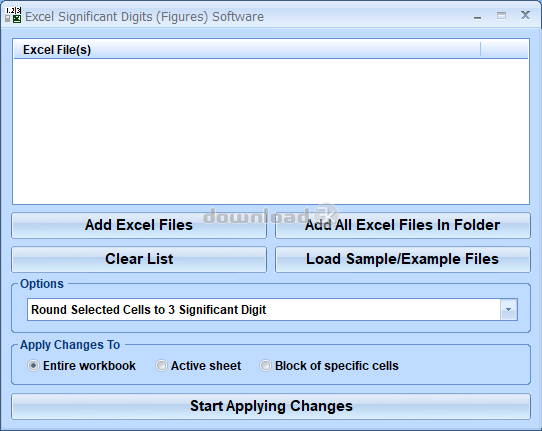The height and width of the screenshot is (431, 542).
Task: Select the Entire workbook radio button
Action: 33,365
